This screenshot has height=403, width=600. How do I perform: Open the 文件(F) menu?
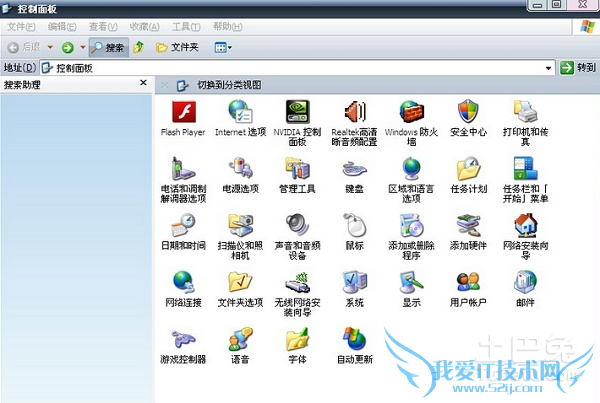21,27
